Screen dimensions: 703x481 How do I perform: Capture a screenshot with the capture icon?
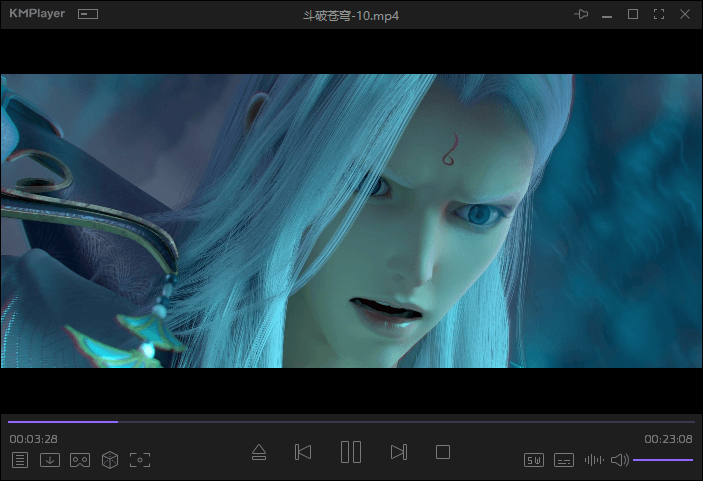pyautogui.click(x=140, y=460)
